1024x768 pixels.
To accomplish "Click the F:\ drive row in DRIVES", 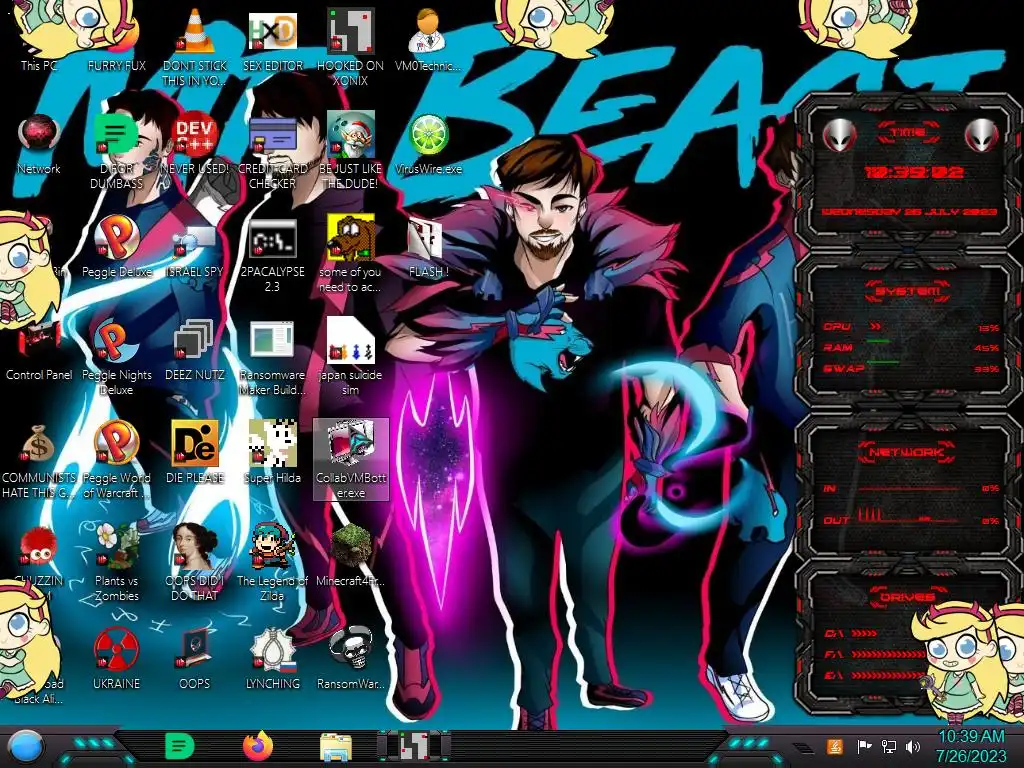I will click(872, 654).
